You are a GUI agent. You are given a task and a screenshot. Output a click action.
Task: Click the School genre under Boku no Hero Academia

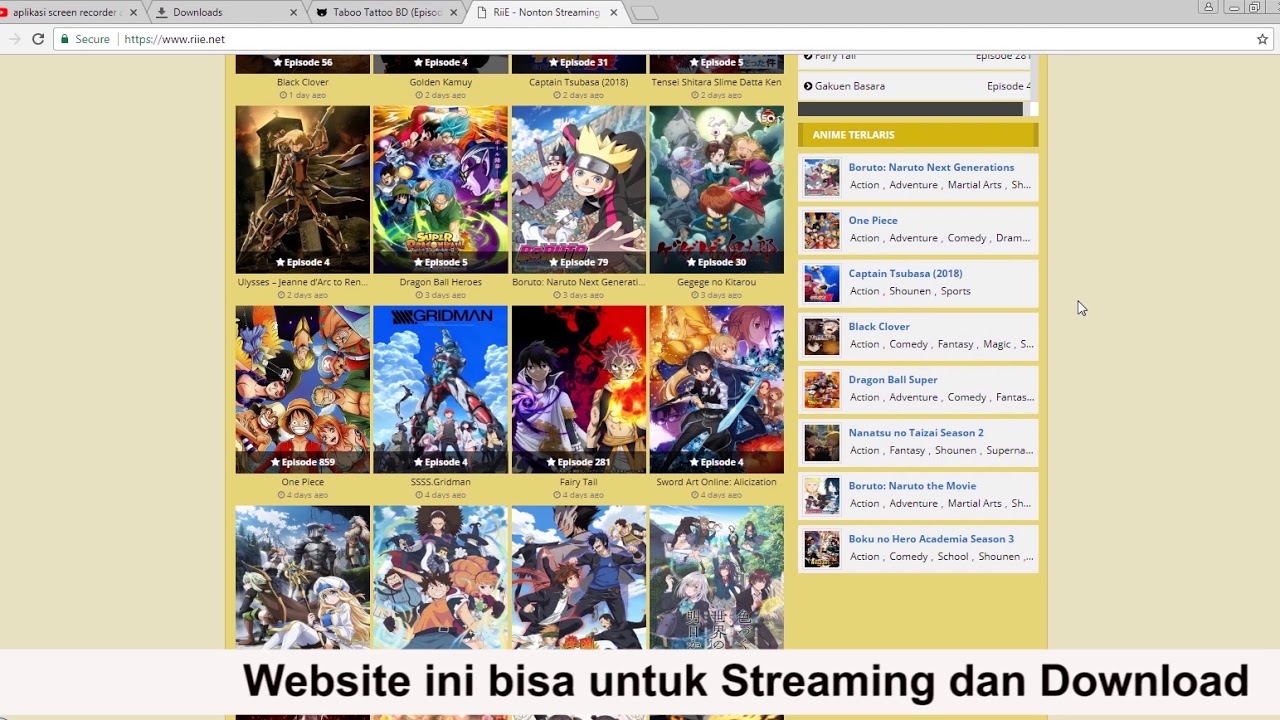point(953,556)
